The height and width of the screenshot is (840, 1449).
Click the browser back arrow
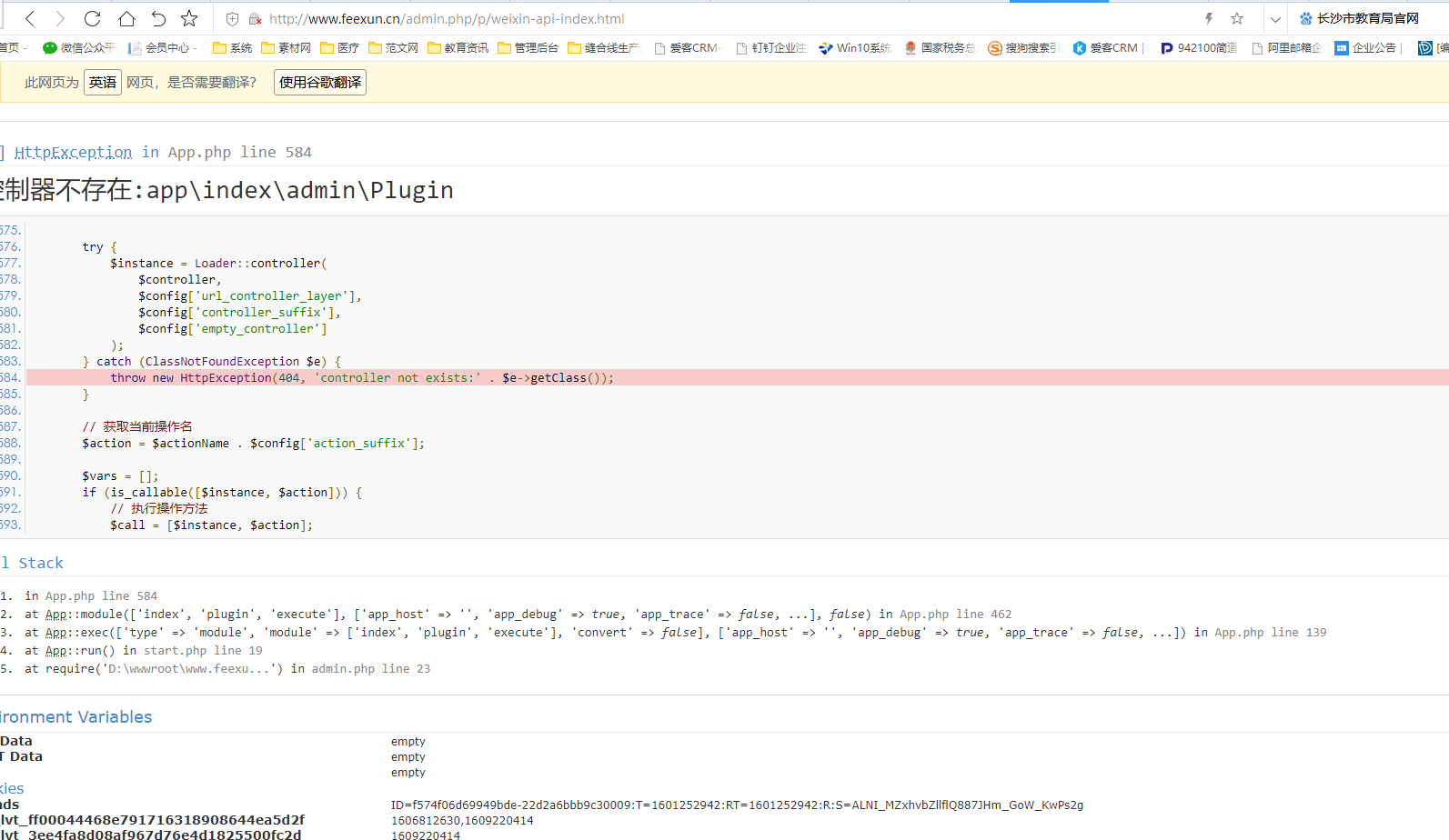point(30,18)
